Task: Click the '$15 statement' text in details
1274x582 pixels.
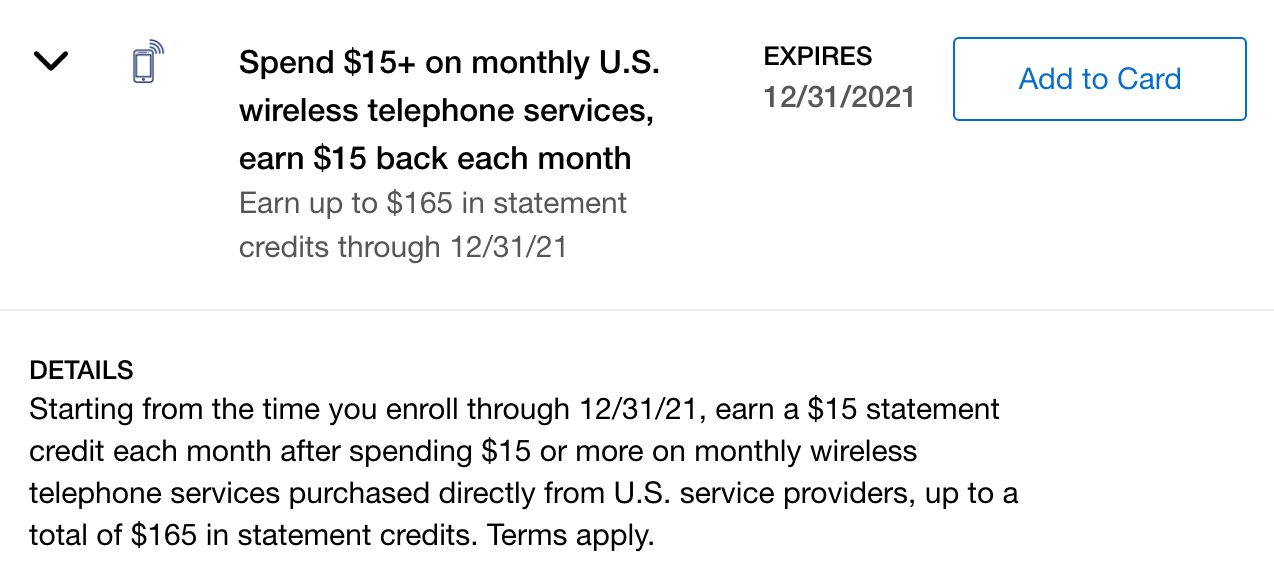Action: point(904,409)
